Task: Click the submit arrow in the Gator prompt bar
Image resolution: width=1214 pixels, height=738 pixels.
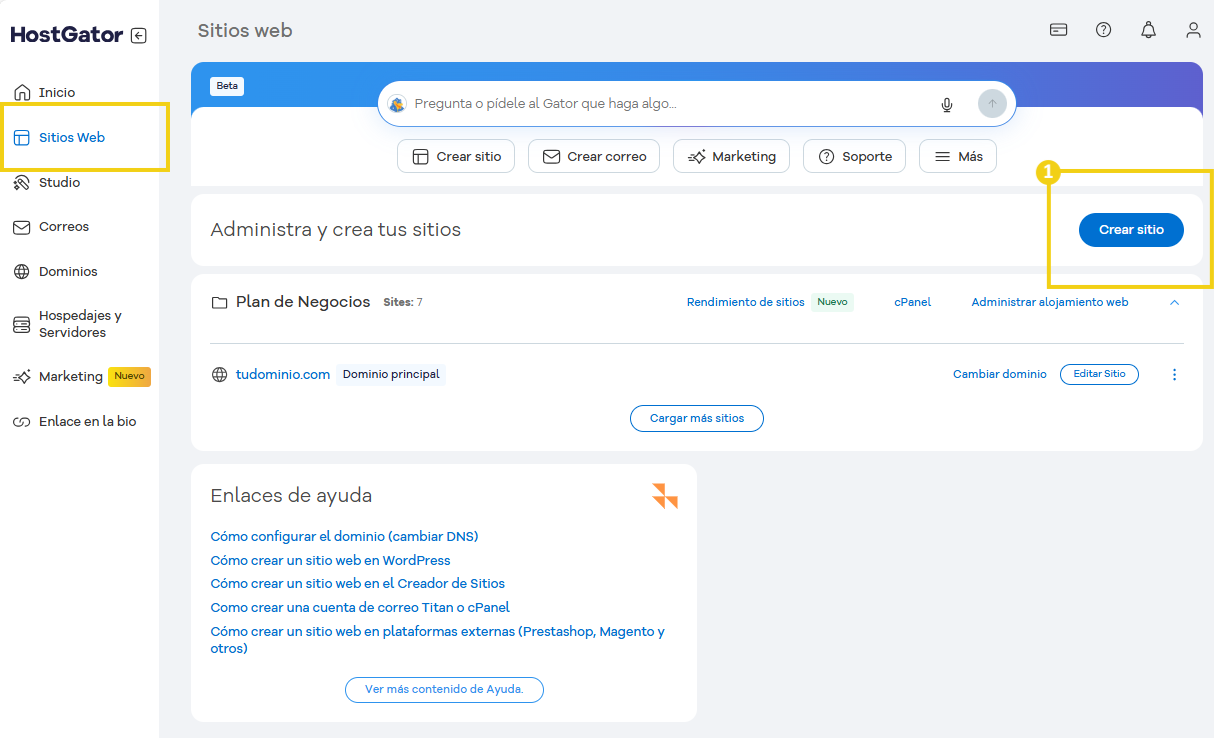Action: click(x=991, y=103)
